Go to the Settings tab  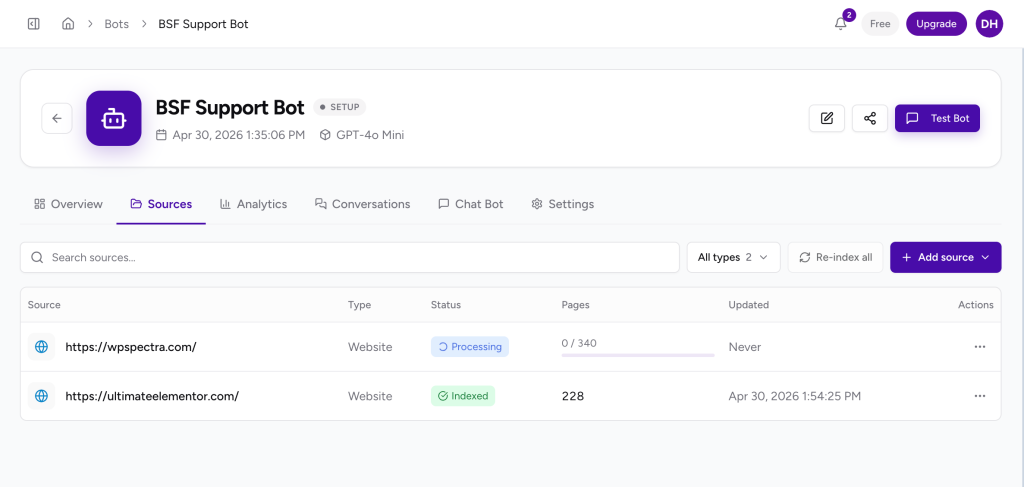click(562, 204)
